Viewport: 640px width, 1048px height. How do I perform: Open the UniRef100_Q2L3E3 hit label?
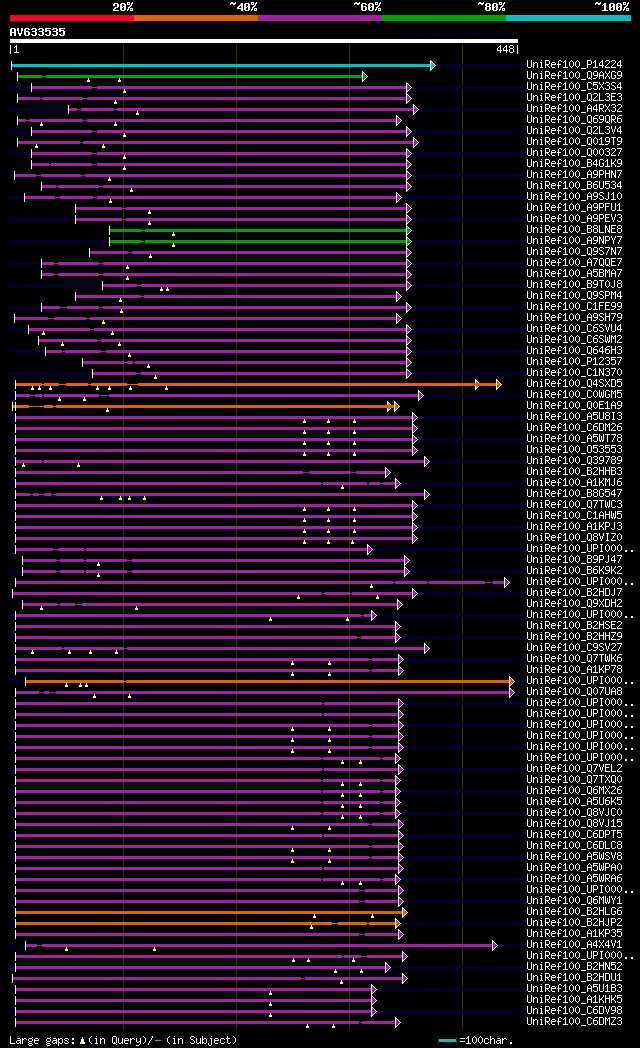[x=574, y=98]
